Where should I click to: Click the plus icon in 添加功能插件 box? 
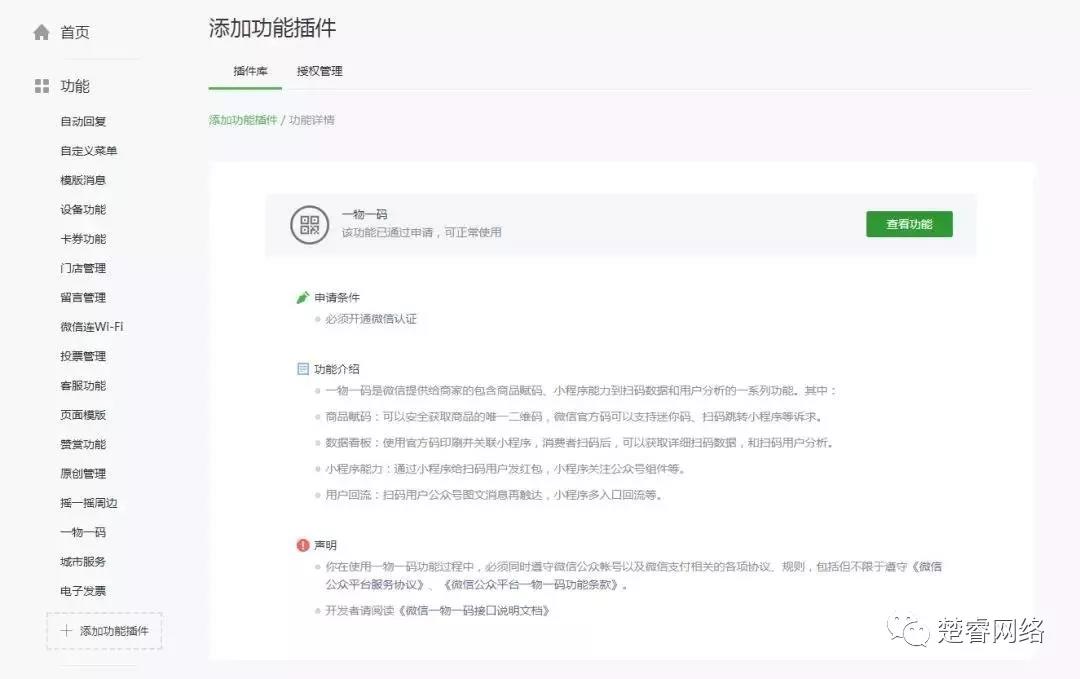coord(66,630)
